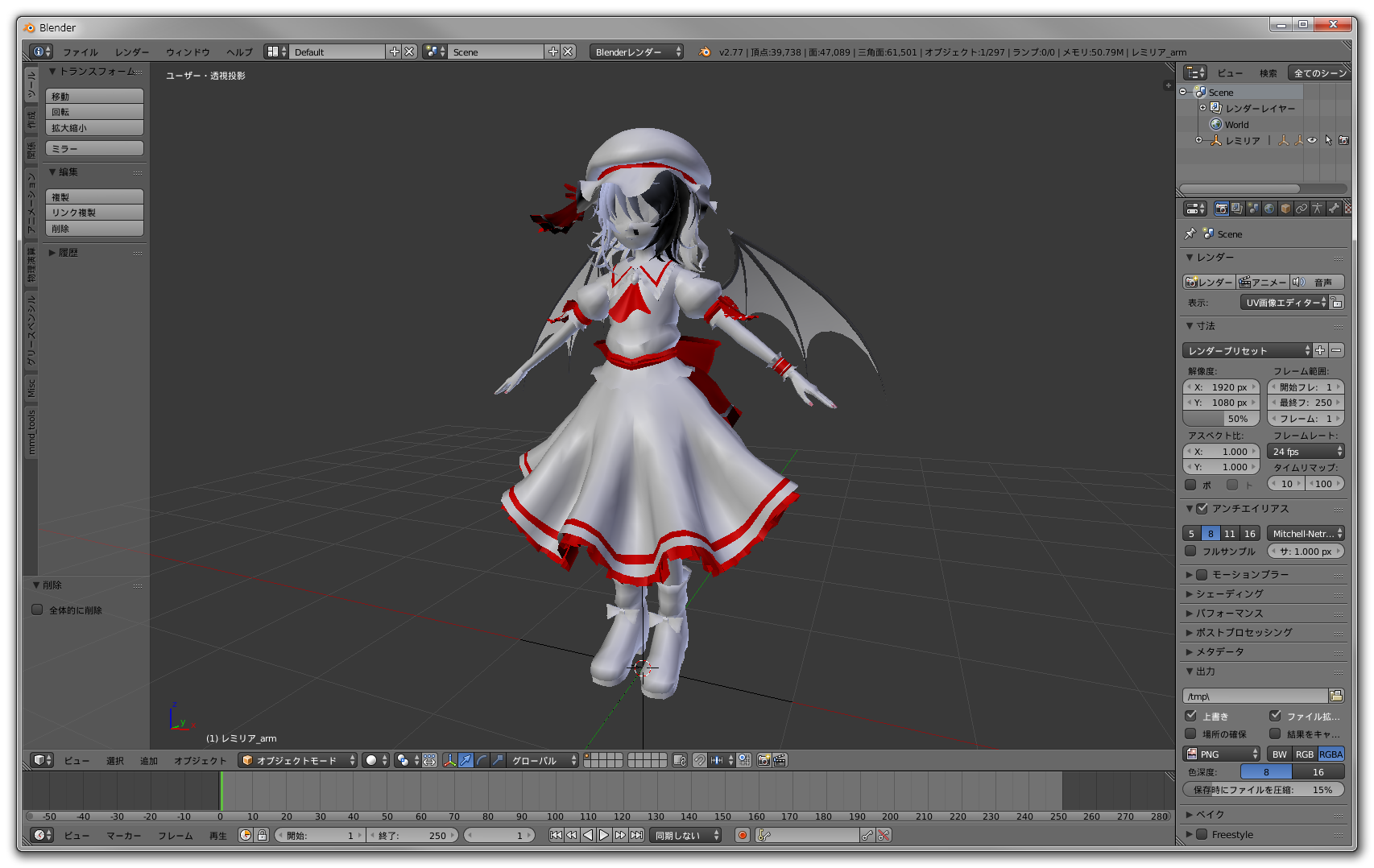Toggle visibility eye for レミリア in outliner
The width and height of the screenshot is (1374, 868).
1312,140
